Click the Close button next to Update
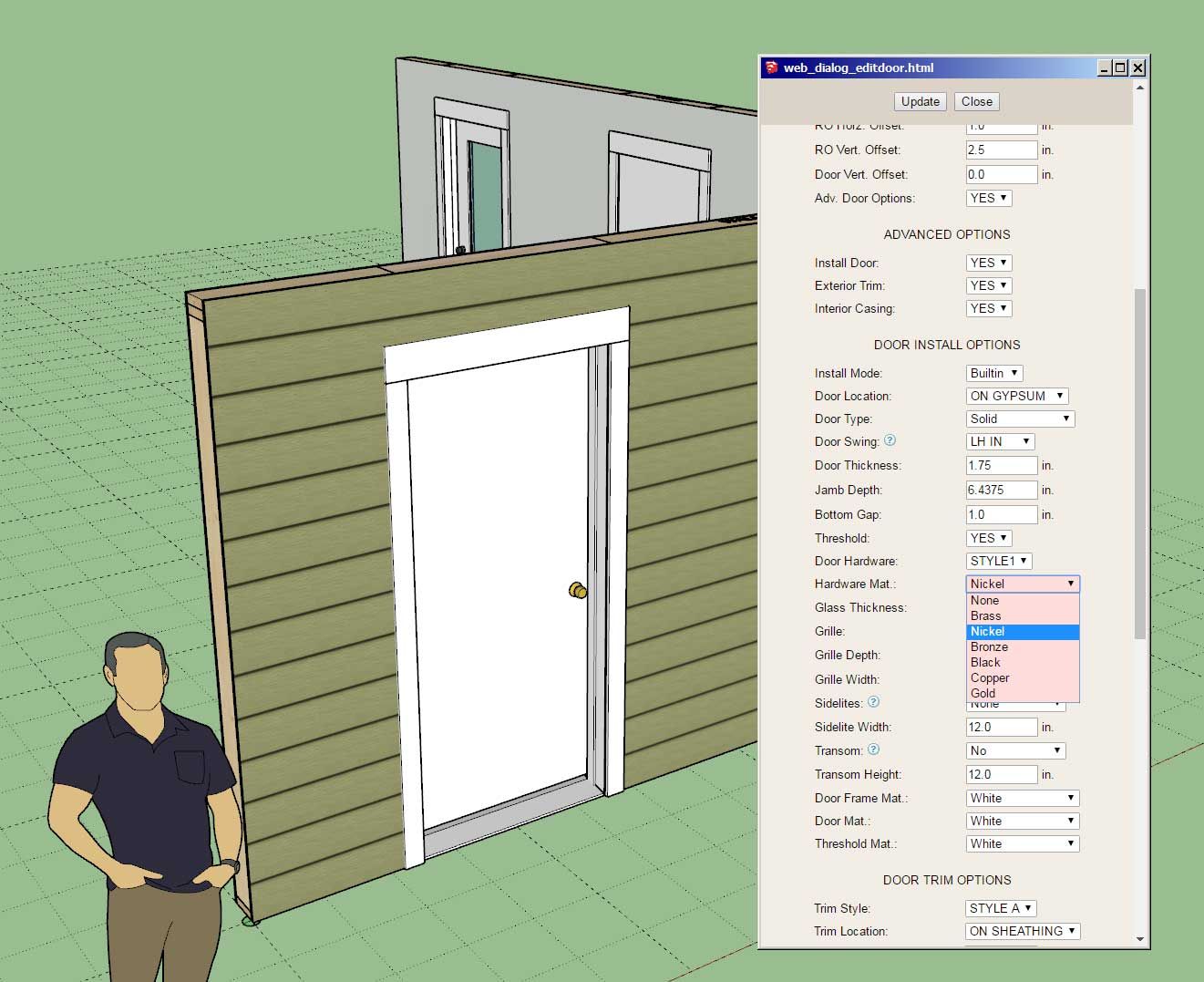The width and height of the screenshot is (1204, 982). coord(976,101)
